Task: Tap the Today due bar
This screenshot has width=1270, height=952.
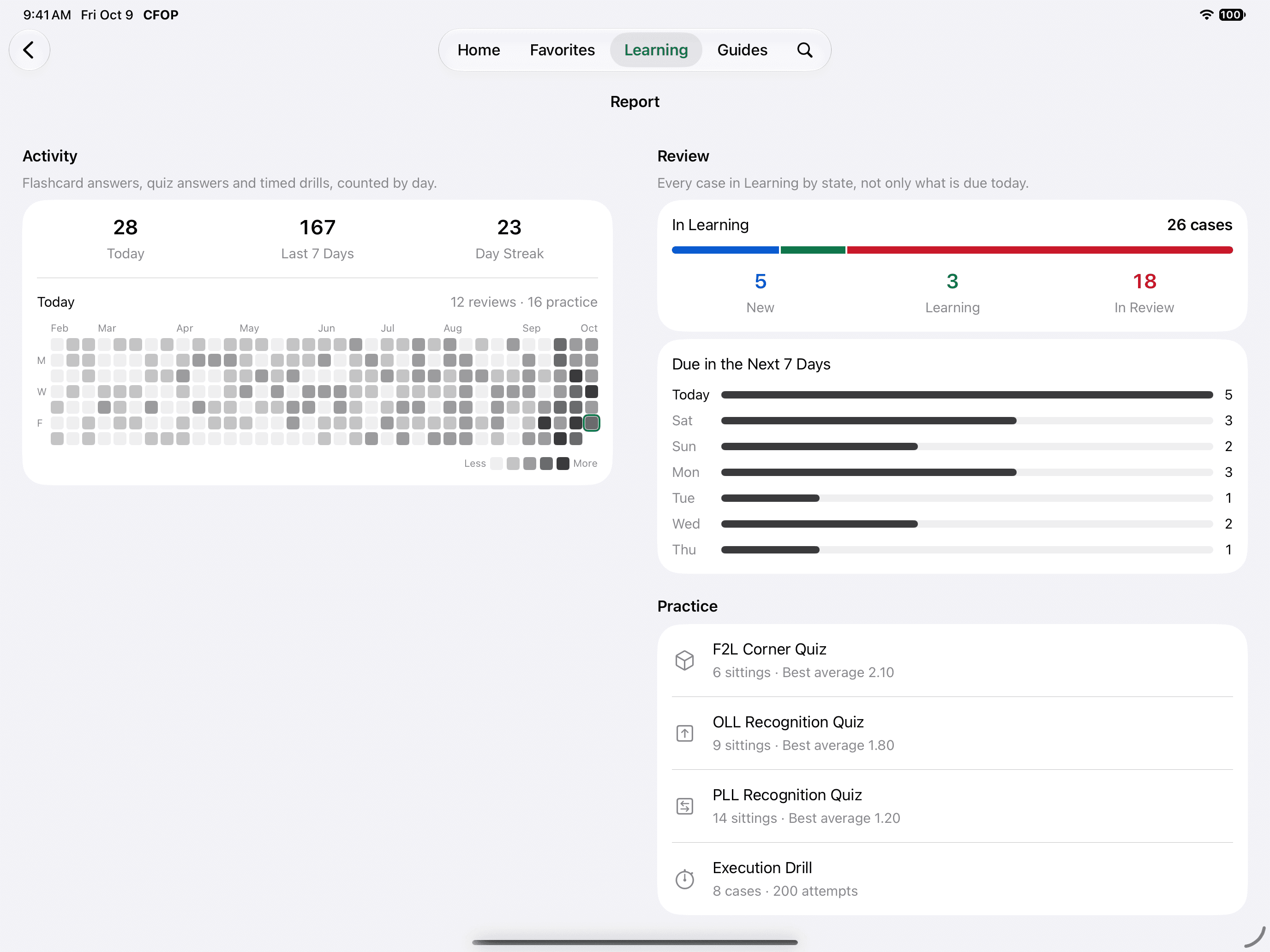Action: click(x=967, y=395)
